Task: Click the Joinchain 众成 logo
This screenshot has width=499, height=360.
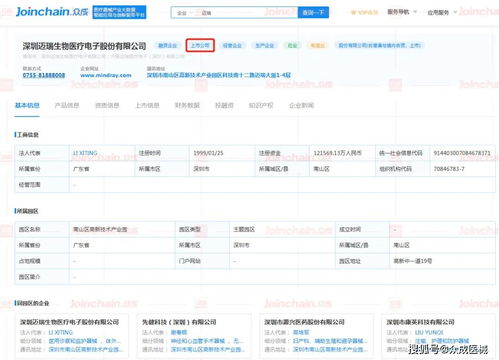Action: [x=52, y=12]
